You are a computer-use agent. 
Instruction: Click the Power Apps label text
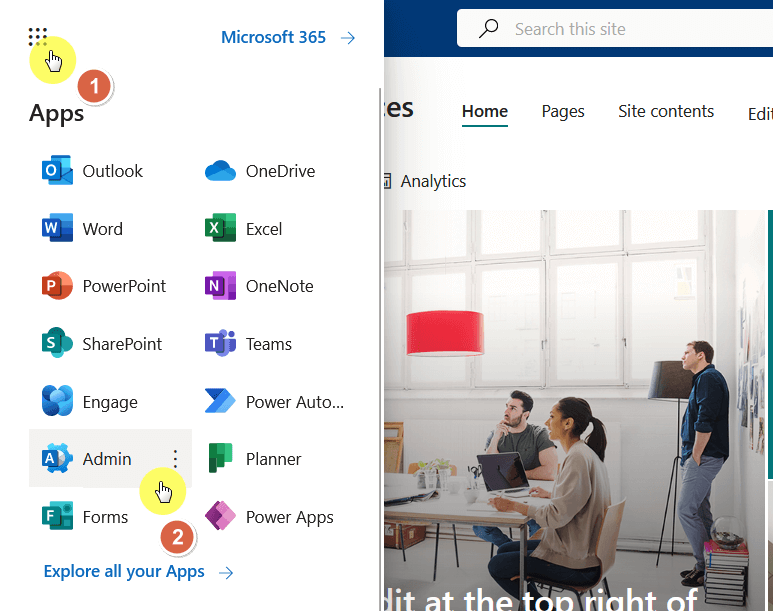tap(290, 517)
